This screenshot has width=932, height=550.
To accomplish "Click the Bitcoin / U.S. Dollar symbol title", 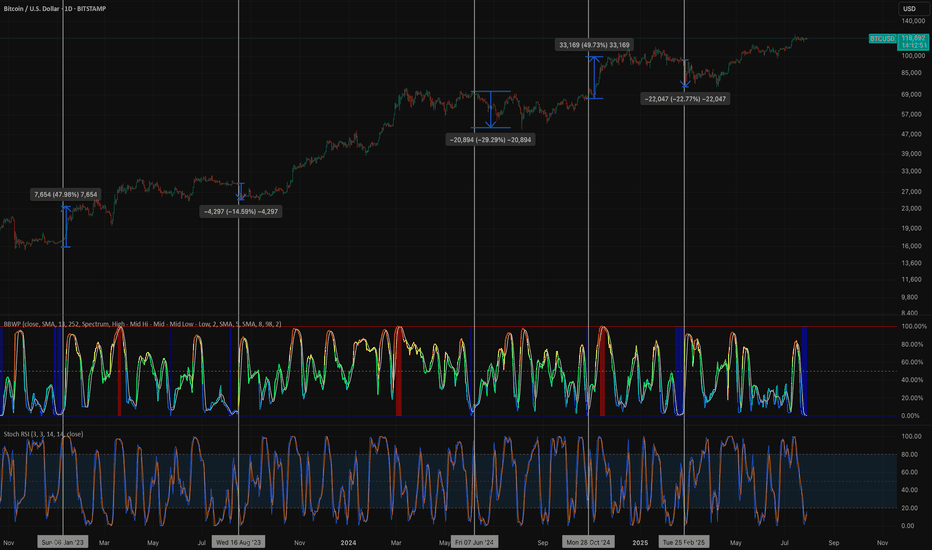I will coord(55,9).
